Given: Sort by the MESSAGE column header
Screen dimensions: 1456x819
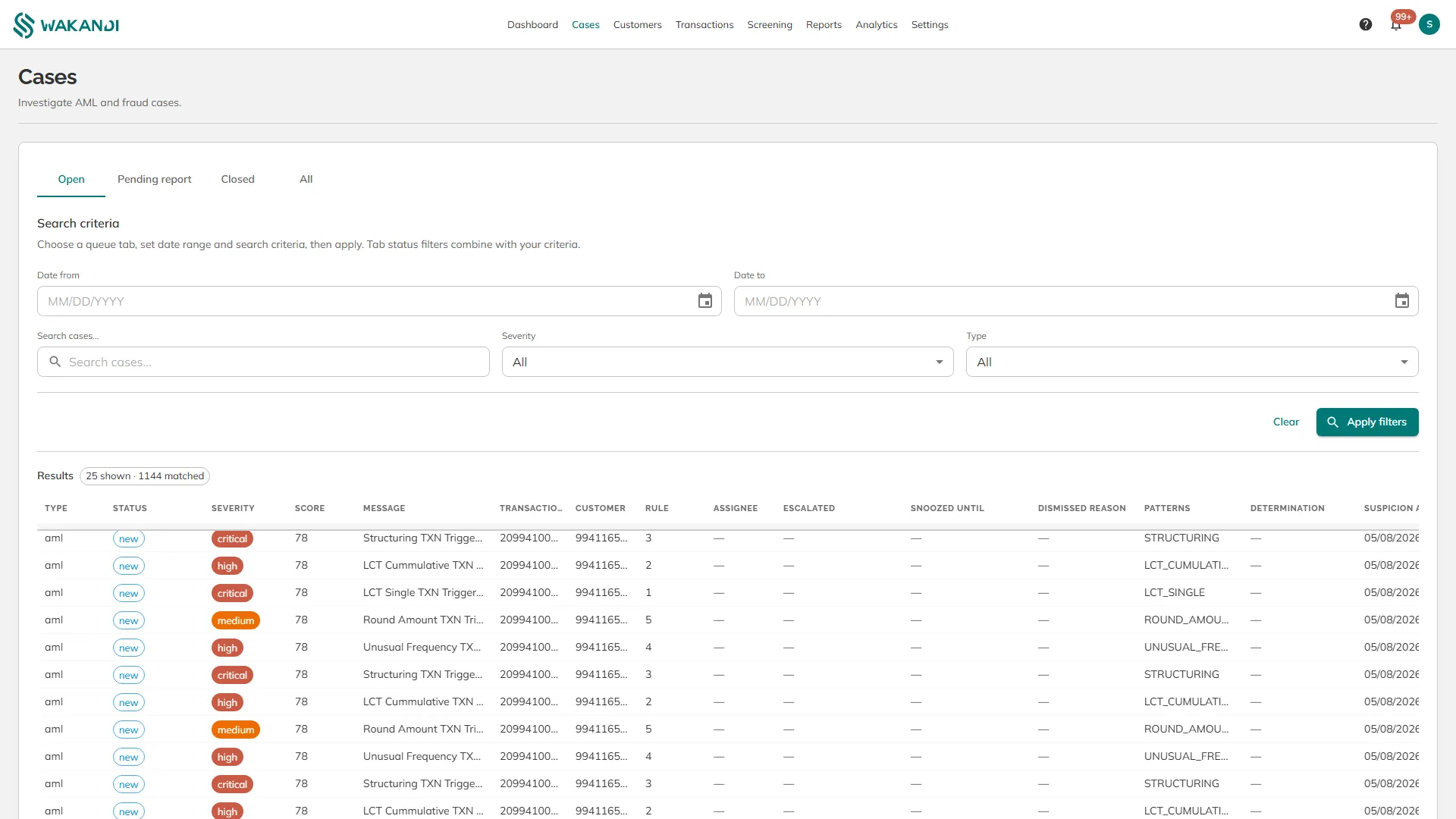Looking at the screenshot, I should click(384, 508).
